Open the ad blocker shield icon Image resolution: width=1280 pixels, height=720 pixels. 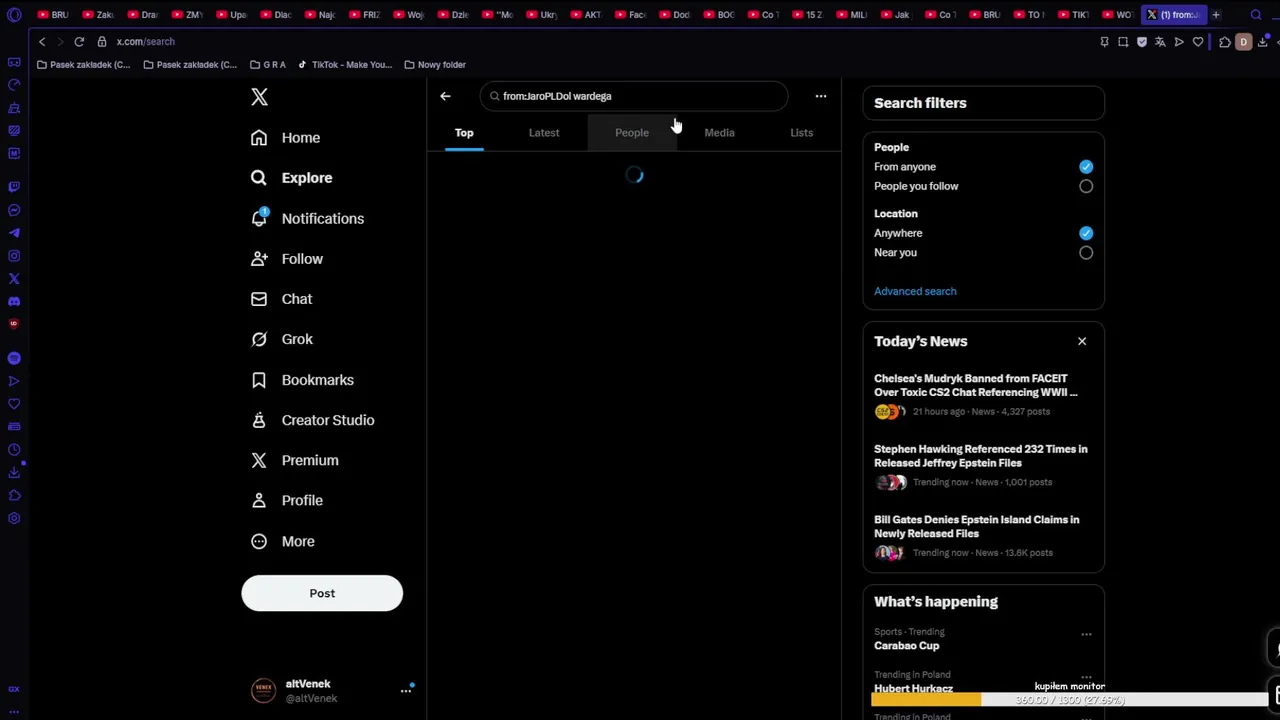(1142, 42)
